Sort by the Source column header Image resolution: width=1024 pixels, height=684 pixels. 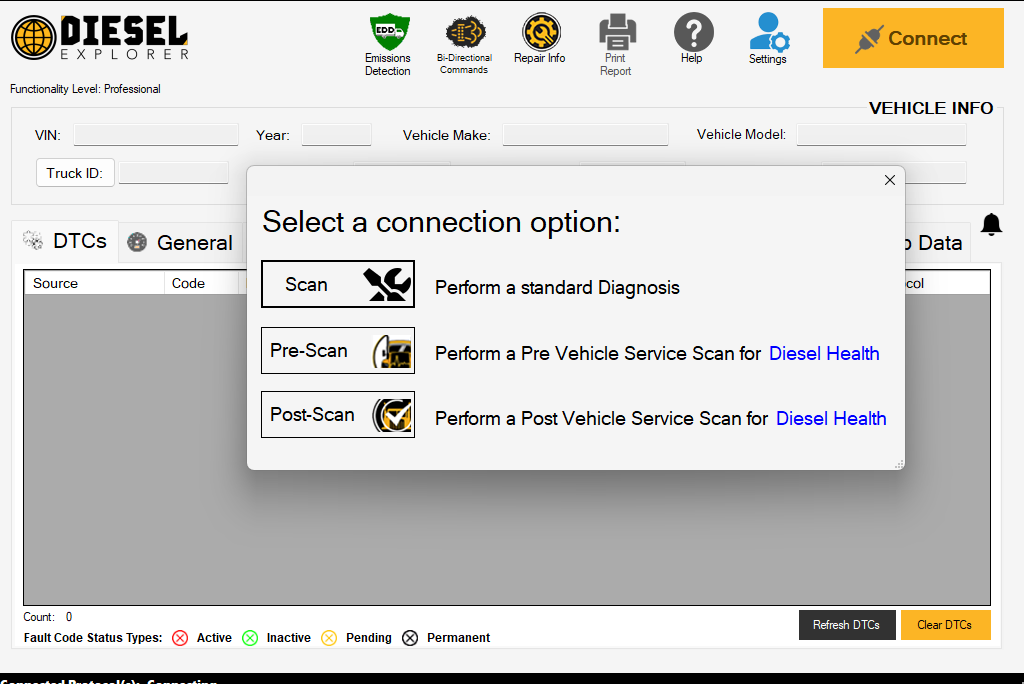(x=94, y=283)
